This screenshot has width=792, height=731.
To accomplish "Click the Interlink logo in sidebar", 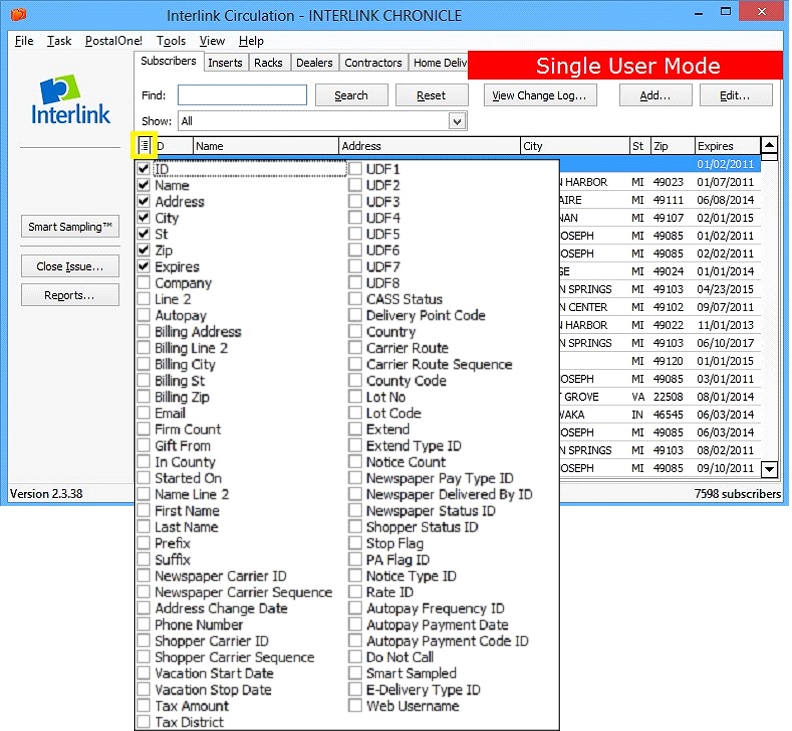I will [x=70, y=100].
